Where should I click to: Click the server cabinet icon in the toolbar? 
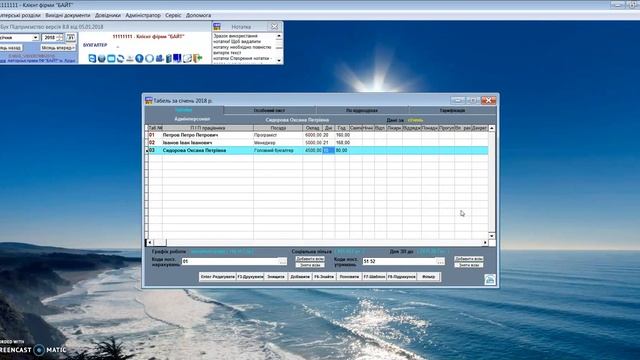168,59
